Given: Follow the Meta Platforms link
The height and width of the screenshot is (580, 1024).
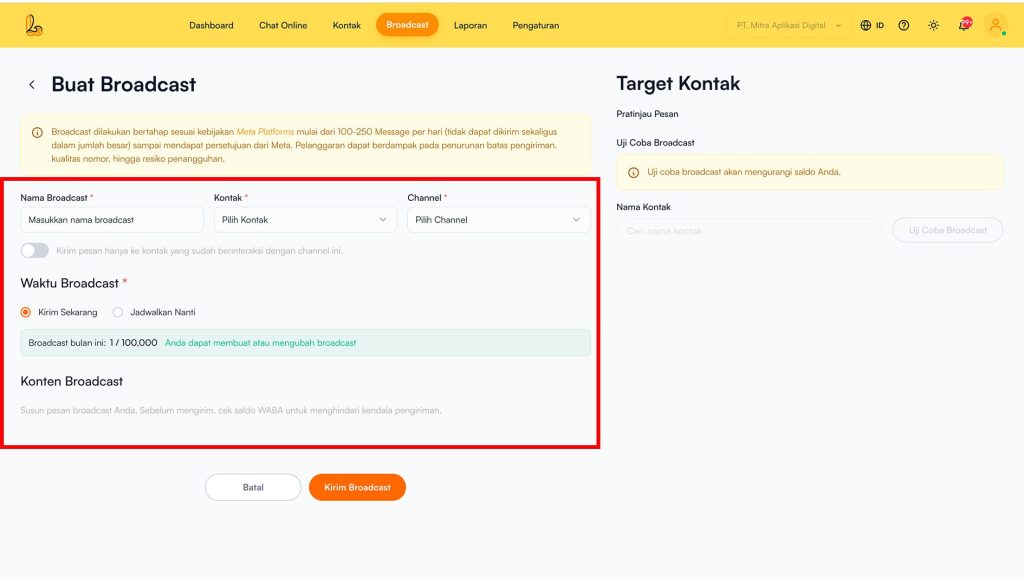Looking at the screenshot, I should (x=265, y=132).
